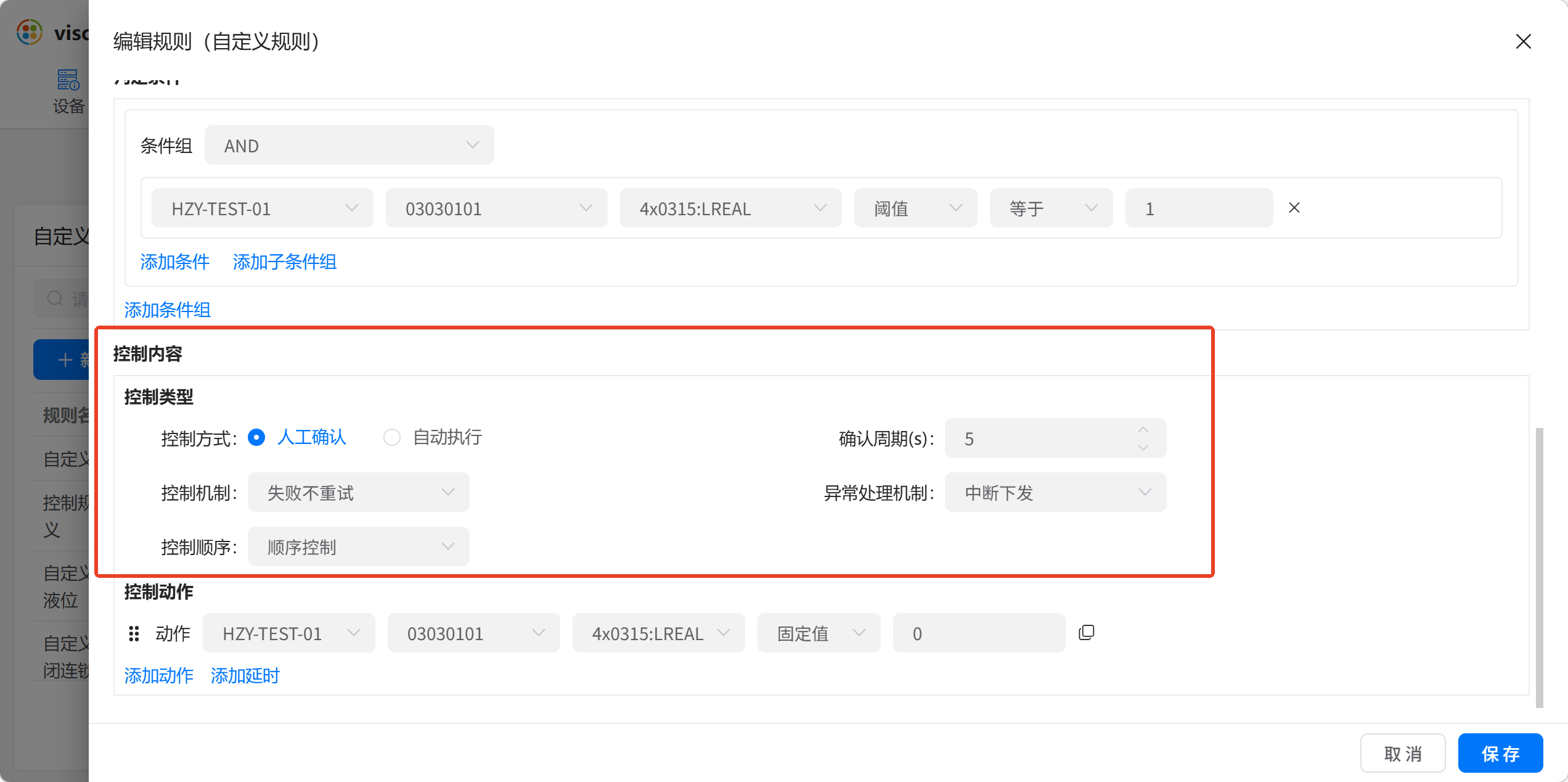Select the 人工确认 control method
Screen dimensions: 1568x782
[297, 437]
